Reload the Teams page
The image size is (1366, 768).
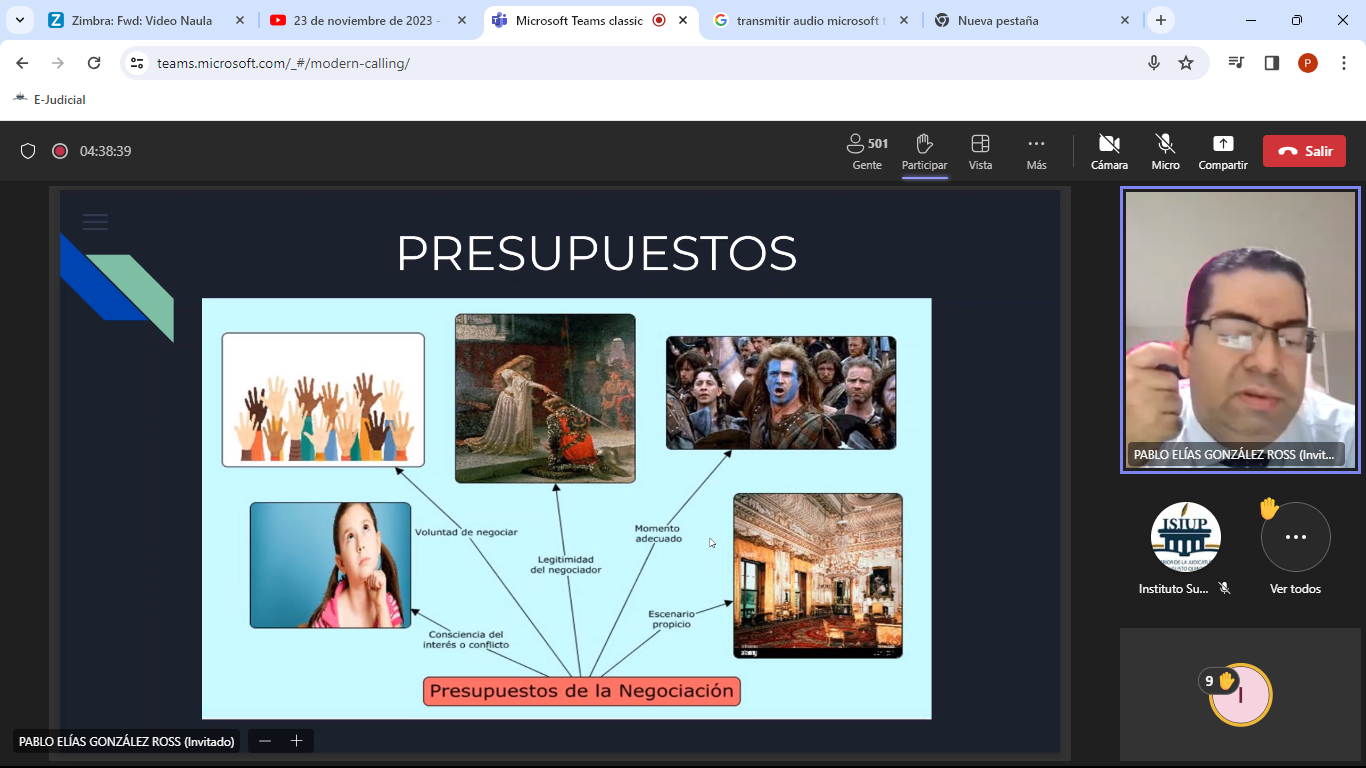click(x=94, y=63)
